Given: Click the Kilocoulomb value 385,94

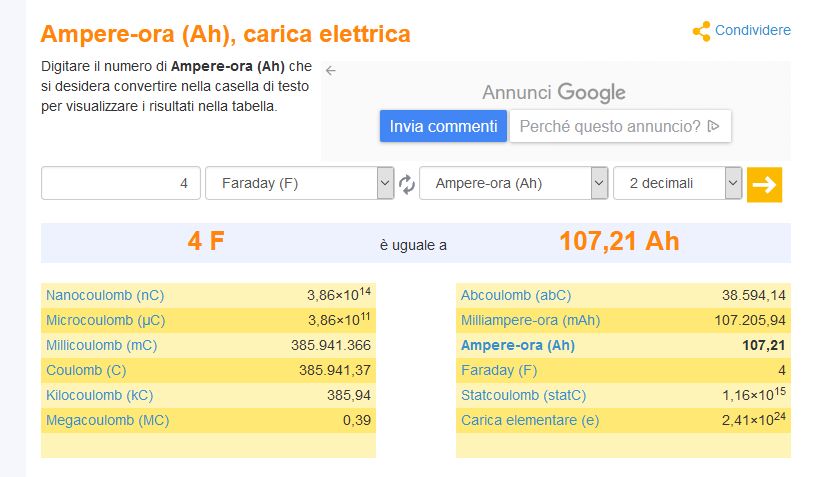Looking at the screenshot, I should click(x=349, y=395).
